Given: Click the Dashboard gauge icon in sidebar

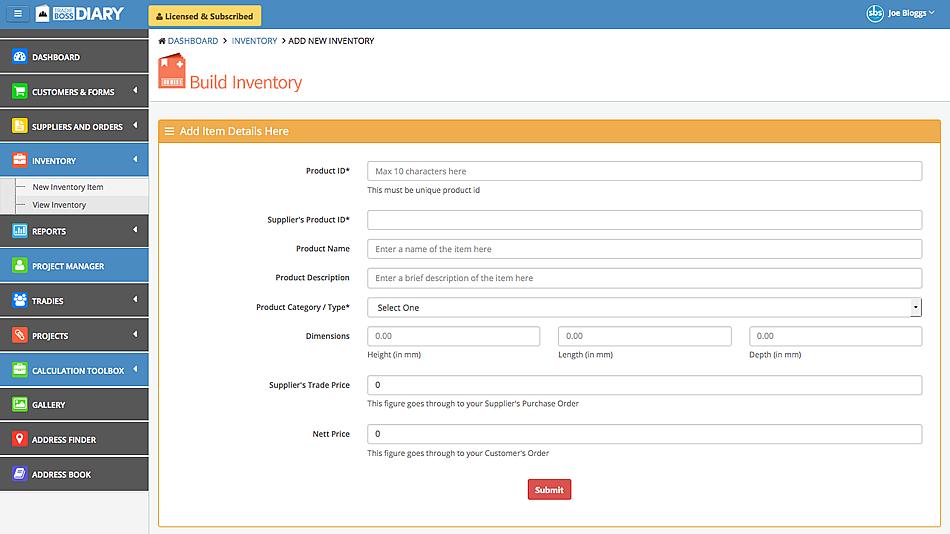Looking at the screenshot, I should click(x=19, y=57).
